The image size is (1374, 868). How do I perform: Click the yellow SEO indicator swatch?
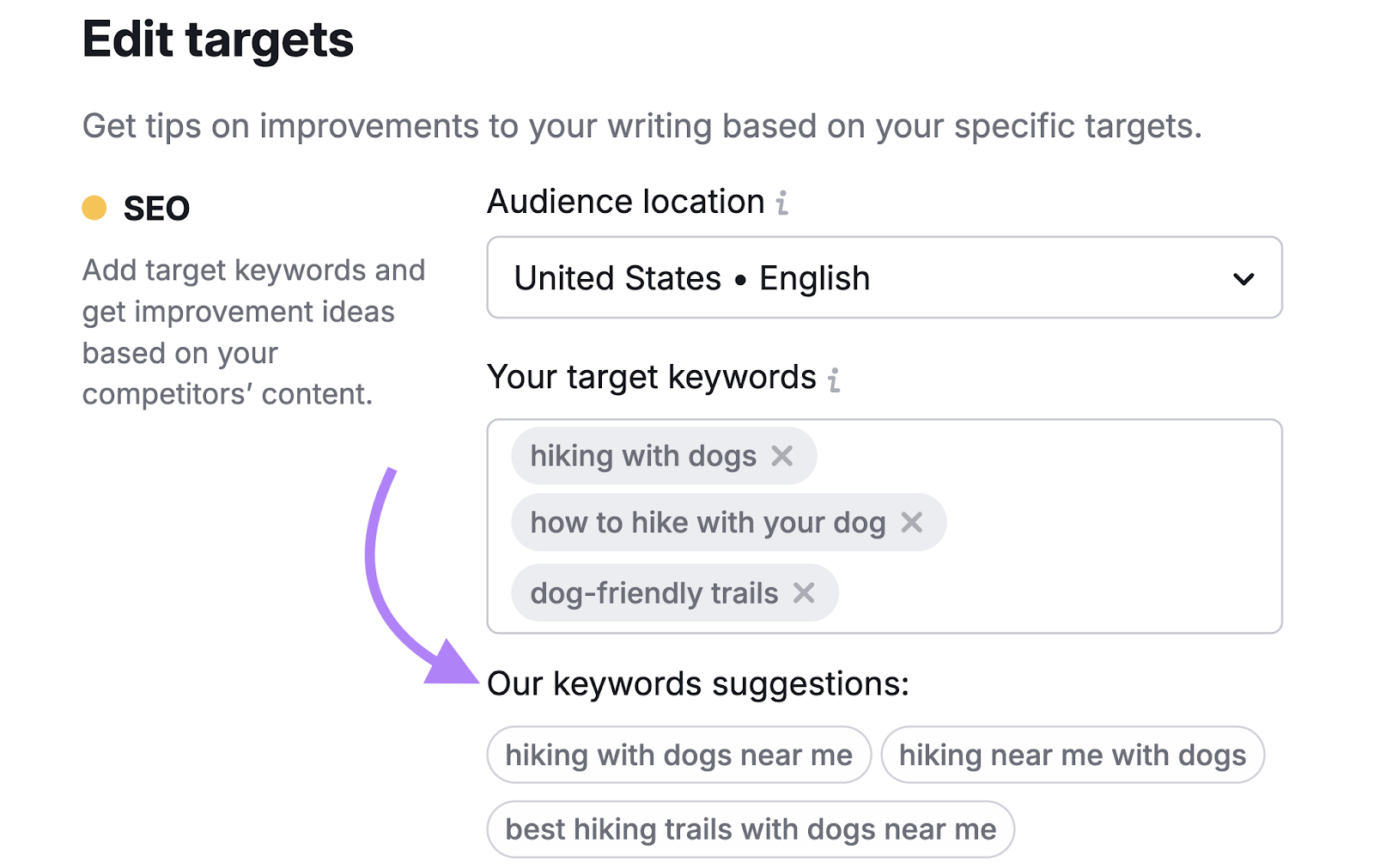coord(94,208)
